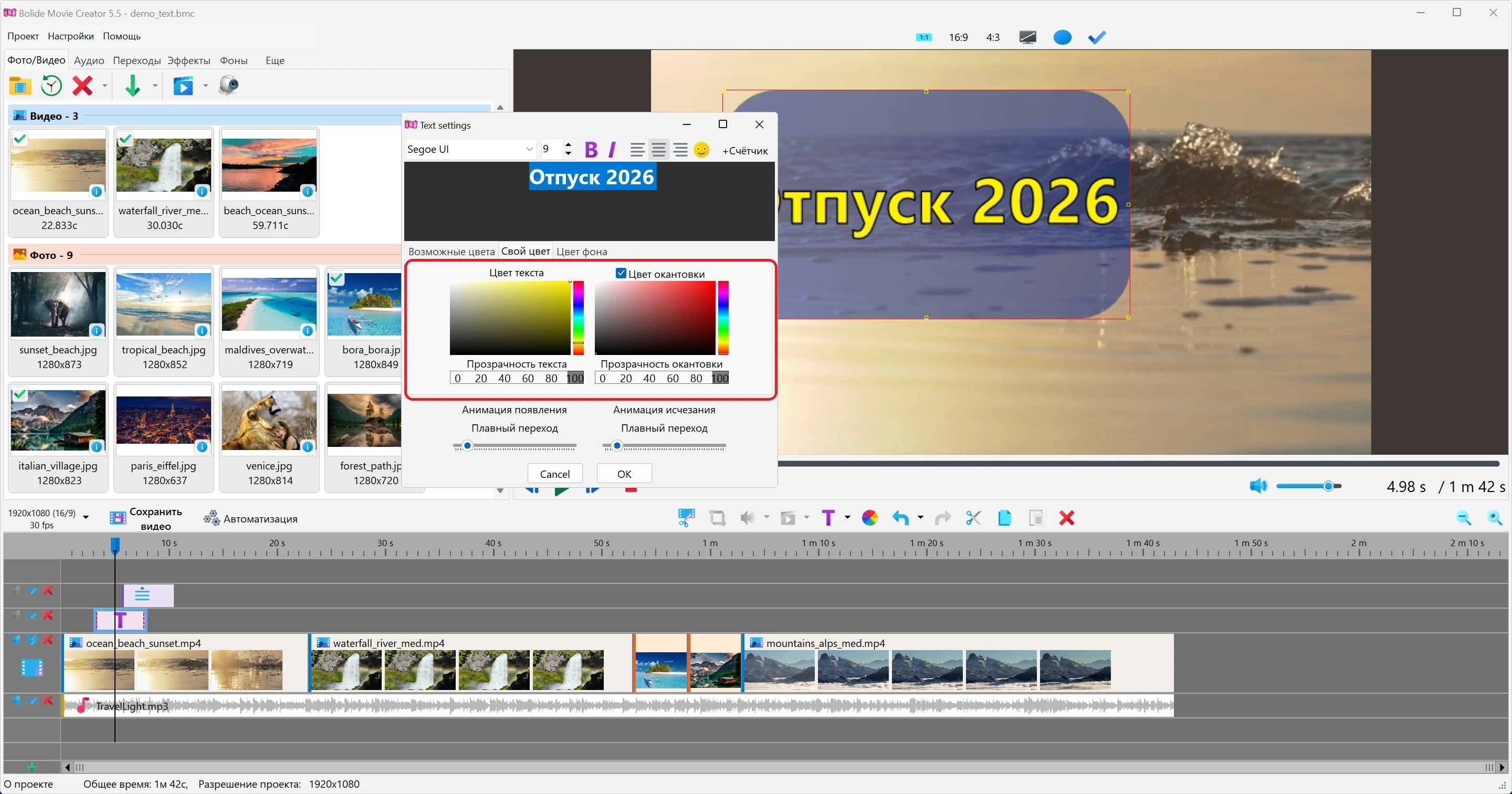Toggle Italic in Text settings

click(x=612, y=150)
